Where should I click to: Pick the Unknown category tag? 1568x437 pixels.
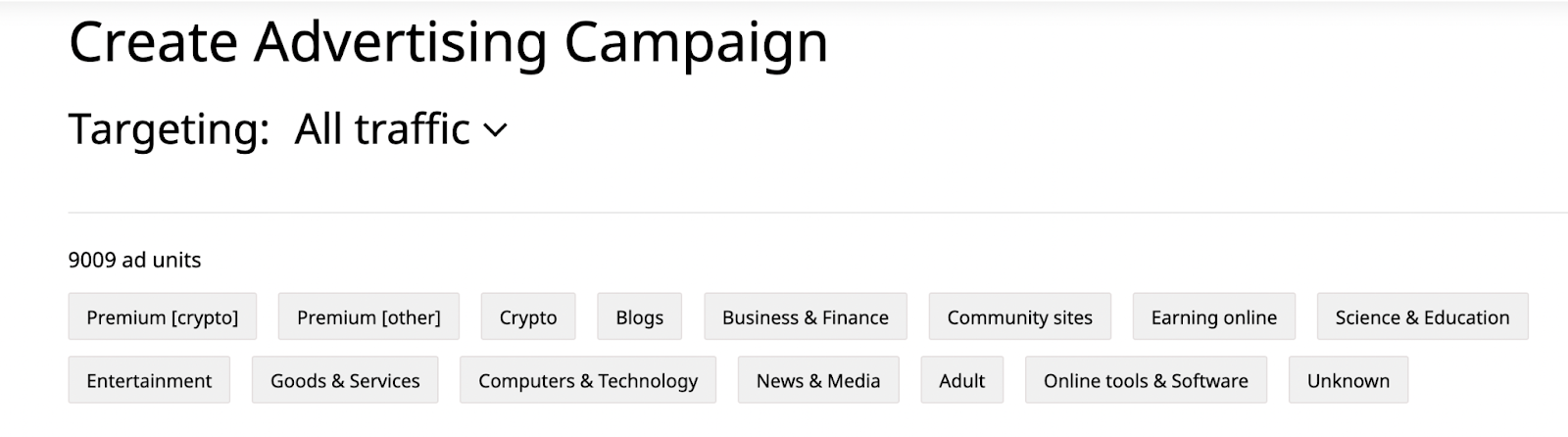[1347, 380]
